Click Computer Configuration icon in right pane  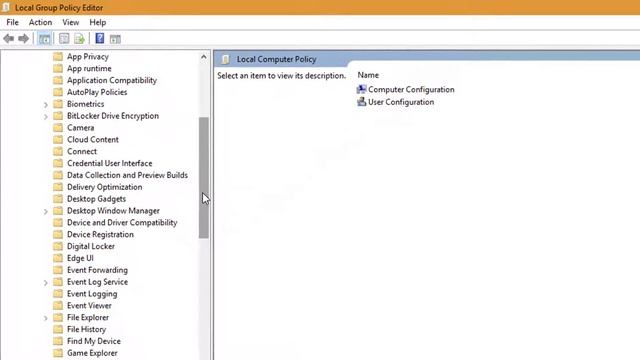pyautogui.click(x=361, y=89)
